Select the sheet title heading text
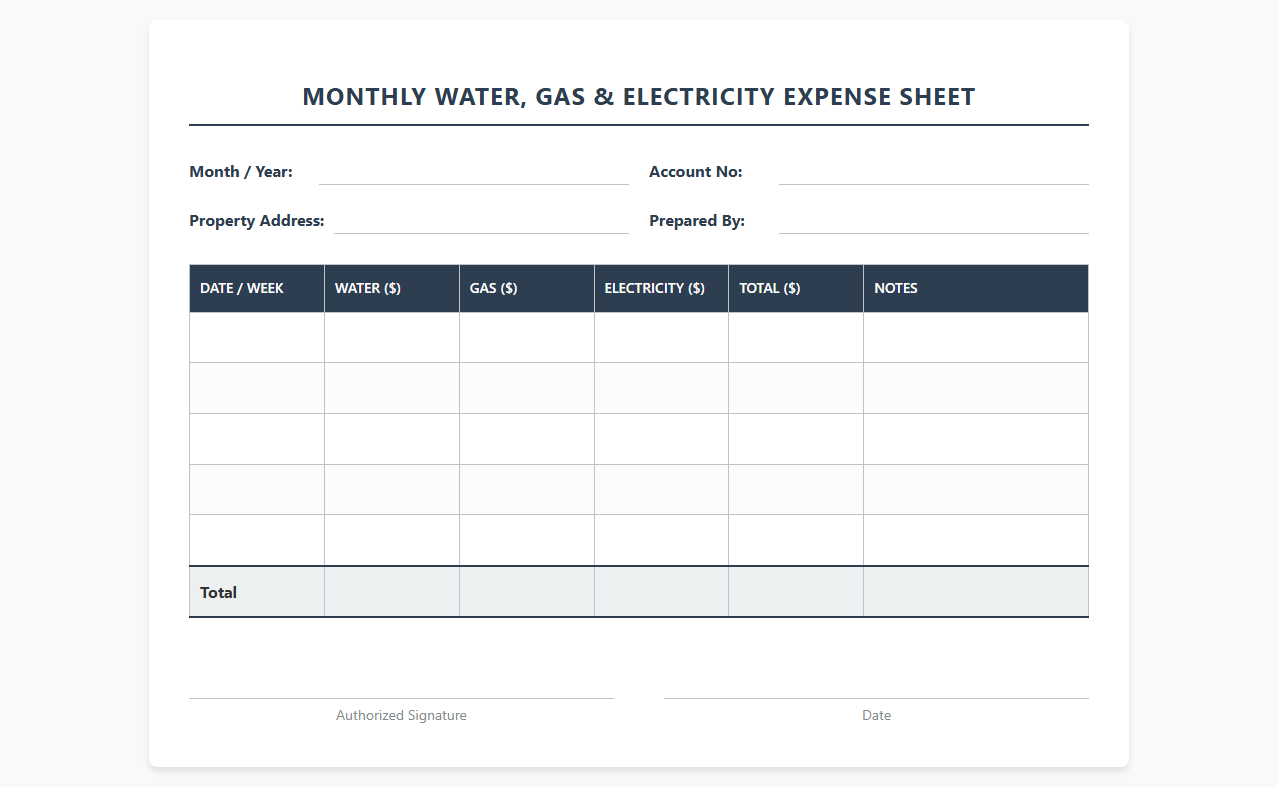The image size is (1278, 787). [639, 97]
